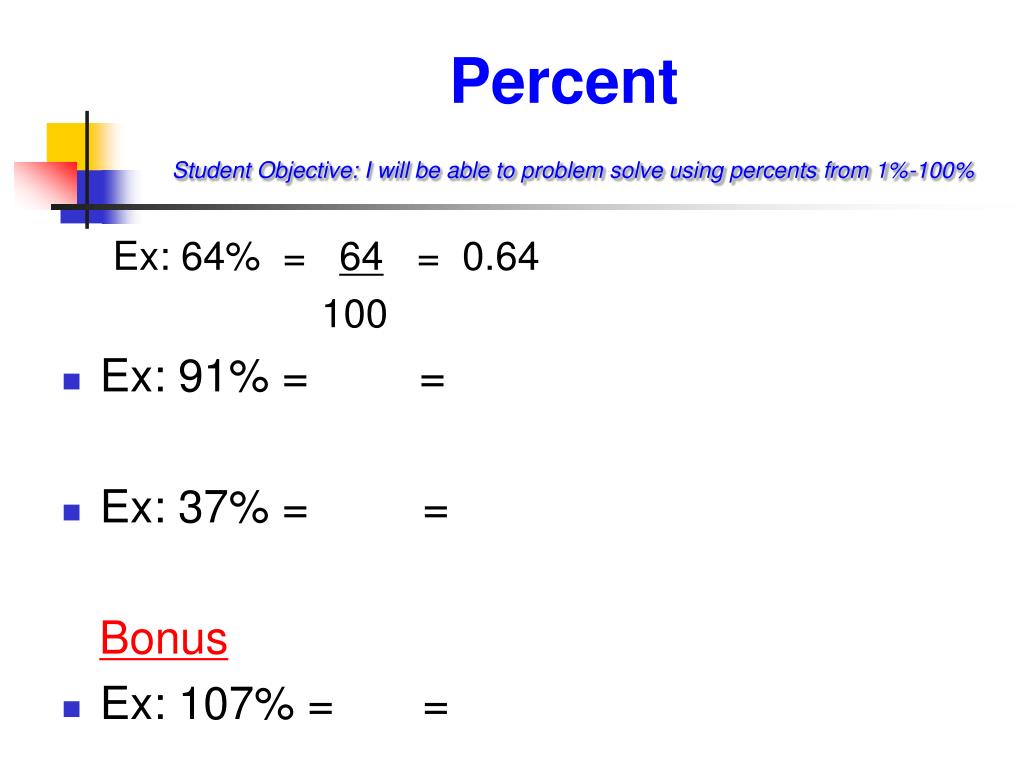Click the Percent slide title
Image resolution: width=1024 pixels, height=768 pixels.
pos(564,82)
